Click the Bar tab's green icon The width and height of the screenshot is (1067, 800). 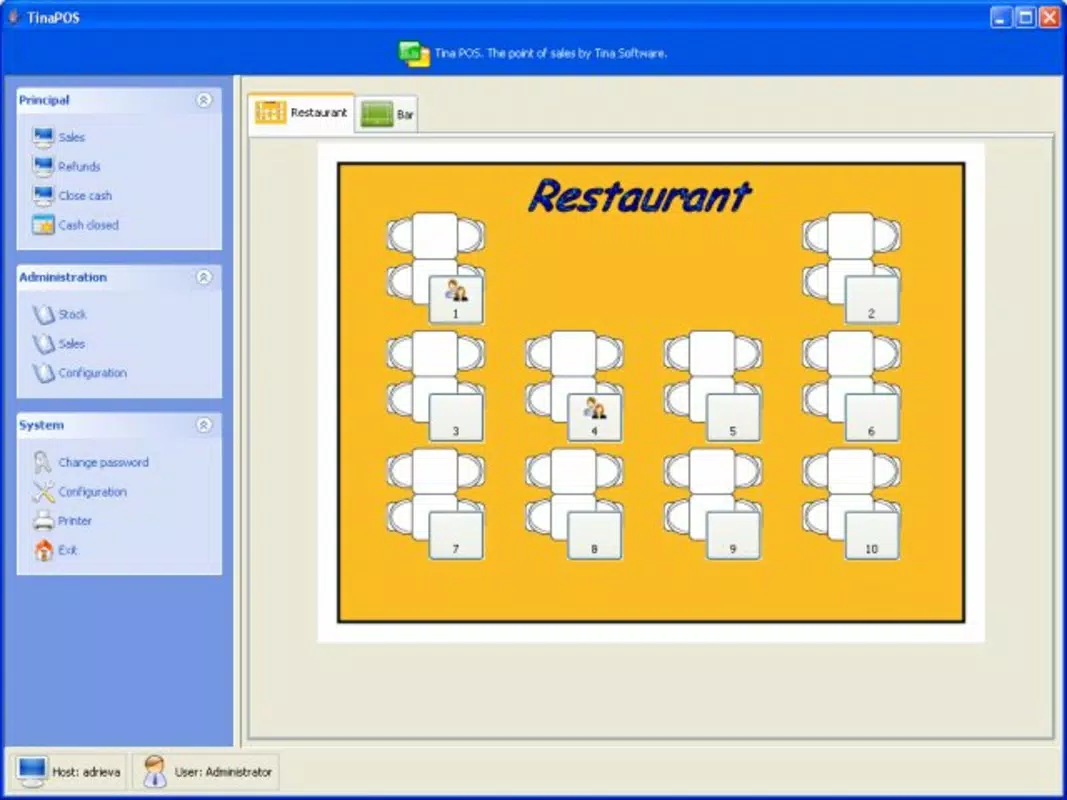[376, 114]
